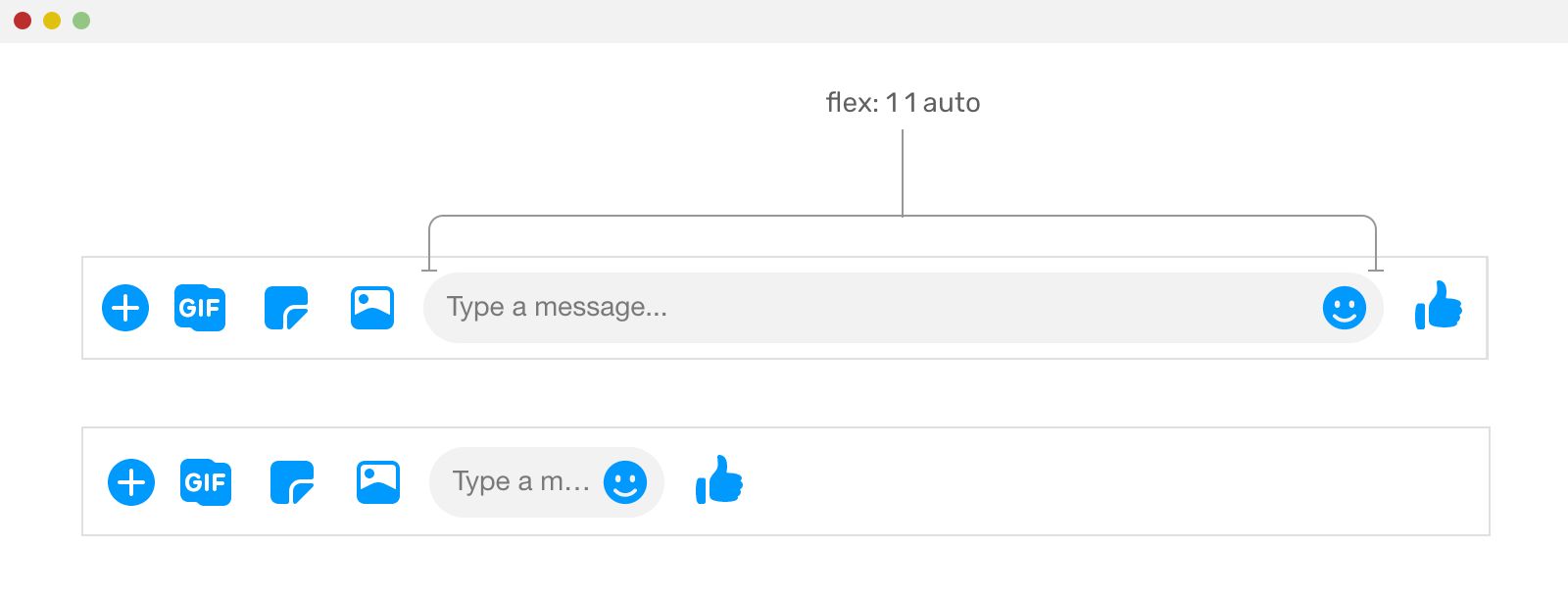Focus the wide "Type a message..." field
The height and width of the screenshot is (598, 1568).
[x=904, y=308]
